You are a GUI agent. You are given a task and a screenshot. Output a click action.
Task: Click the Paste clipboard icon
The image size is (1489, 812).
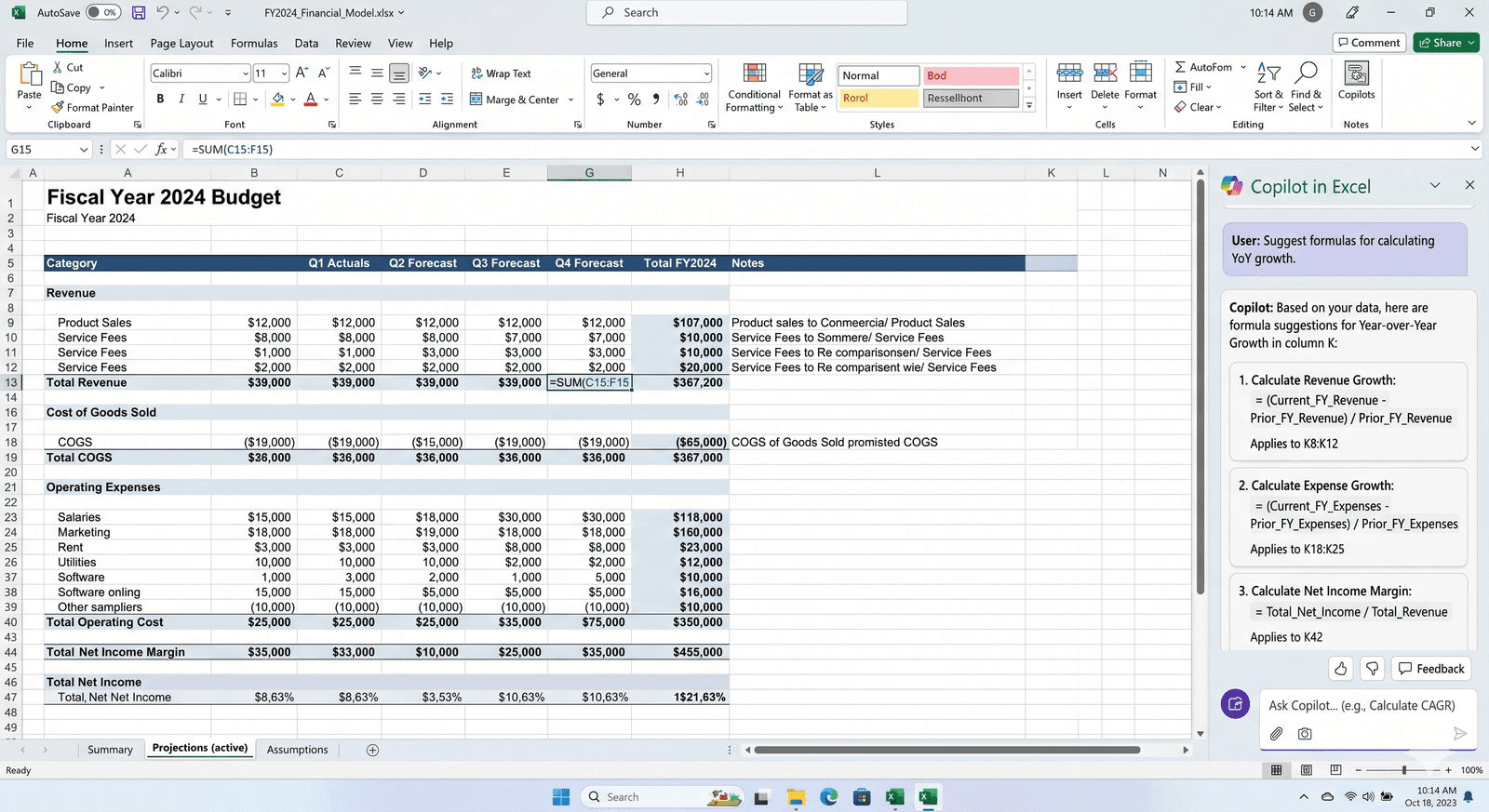(30, 74)
